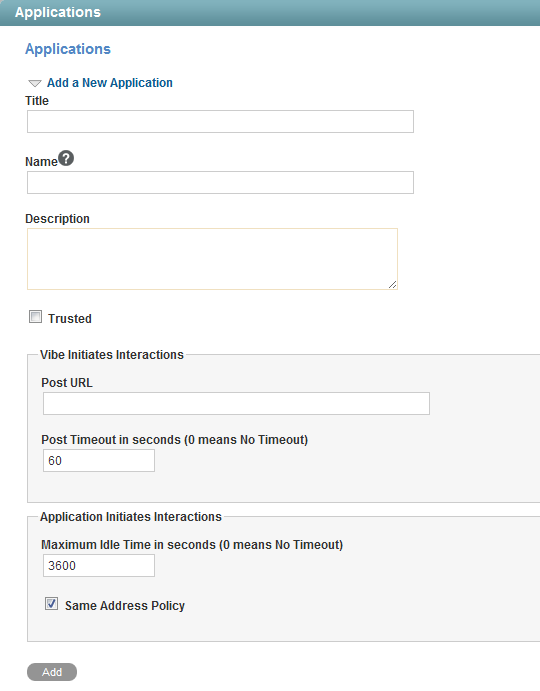The width and height of the screenshot is (540, 691).
Task: Click the Description box resize grip
Action: [392, 285]
